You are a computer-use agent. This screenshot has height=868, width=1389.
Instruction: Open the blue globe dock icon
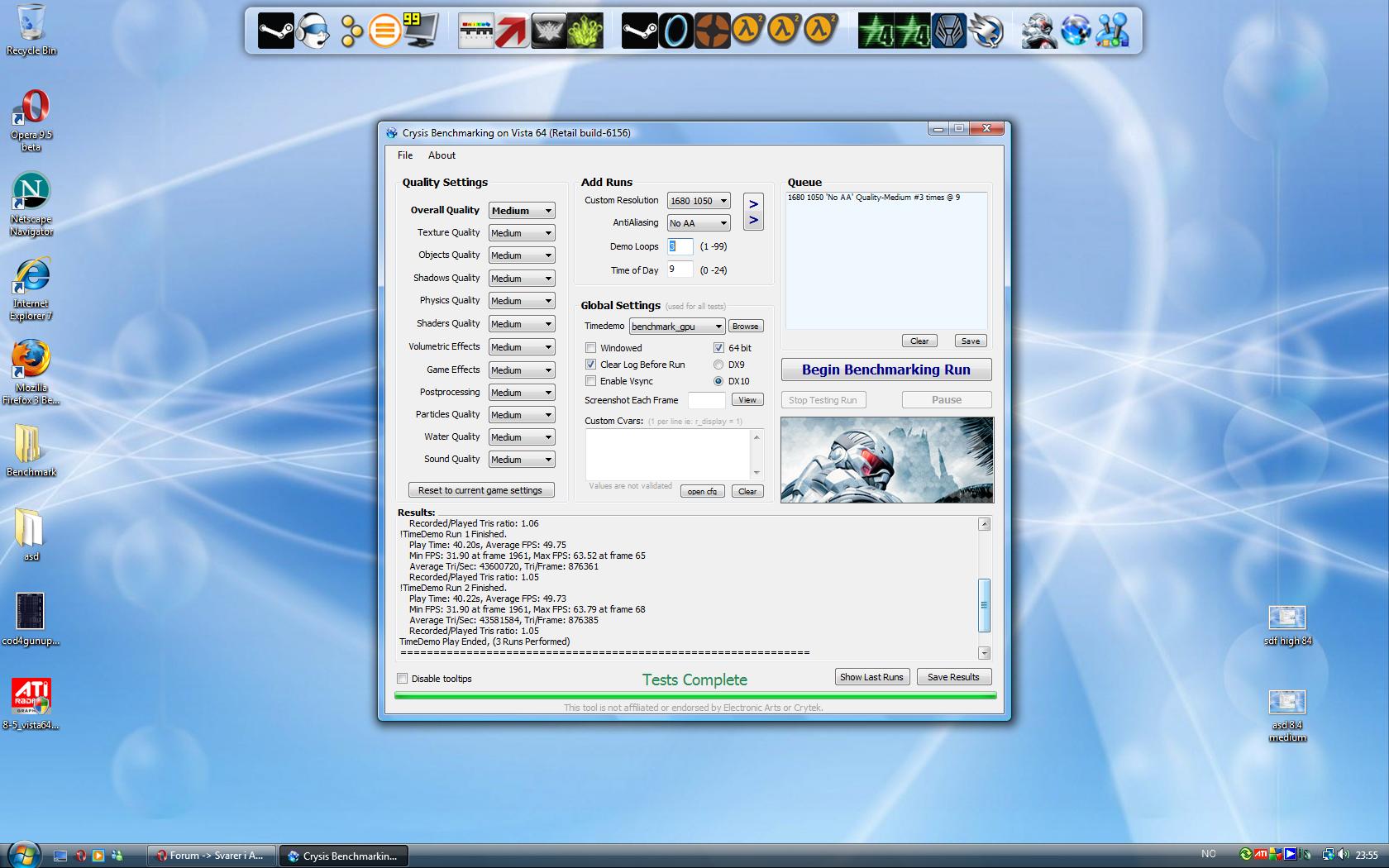point(1076,31)
